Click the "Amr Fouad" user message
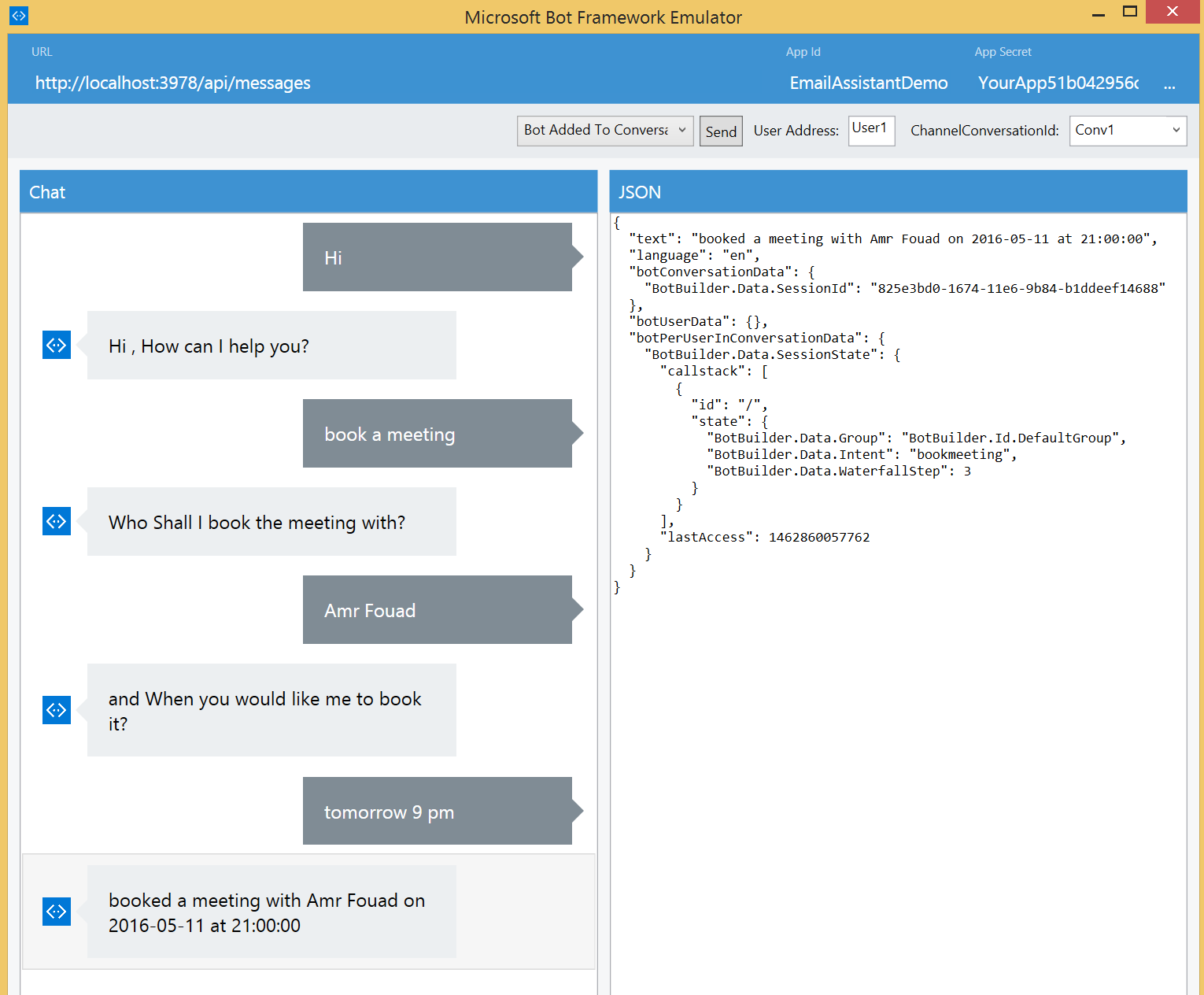The height and width of the screenshot is (995, 1204). (x=437, y=609)
